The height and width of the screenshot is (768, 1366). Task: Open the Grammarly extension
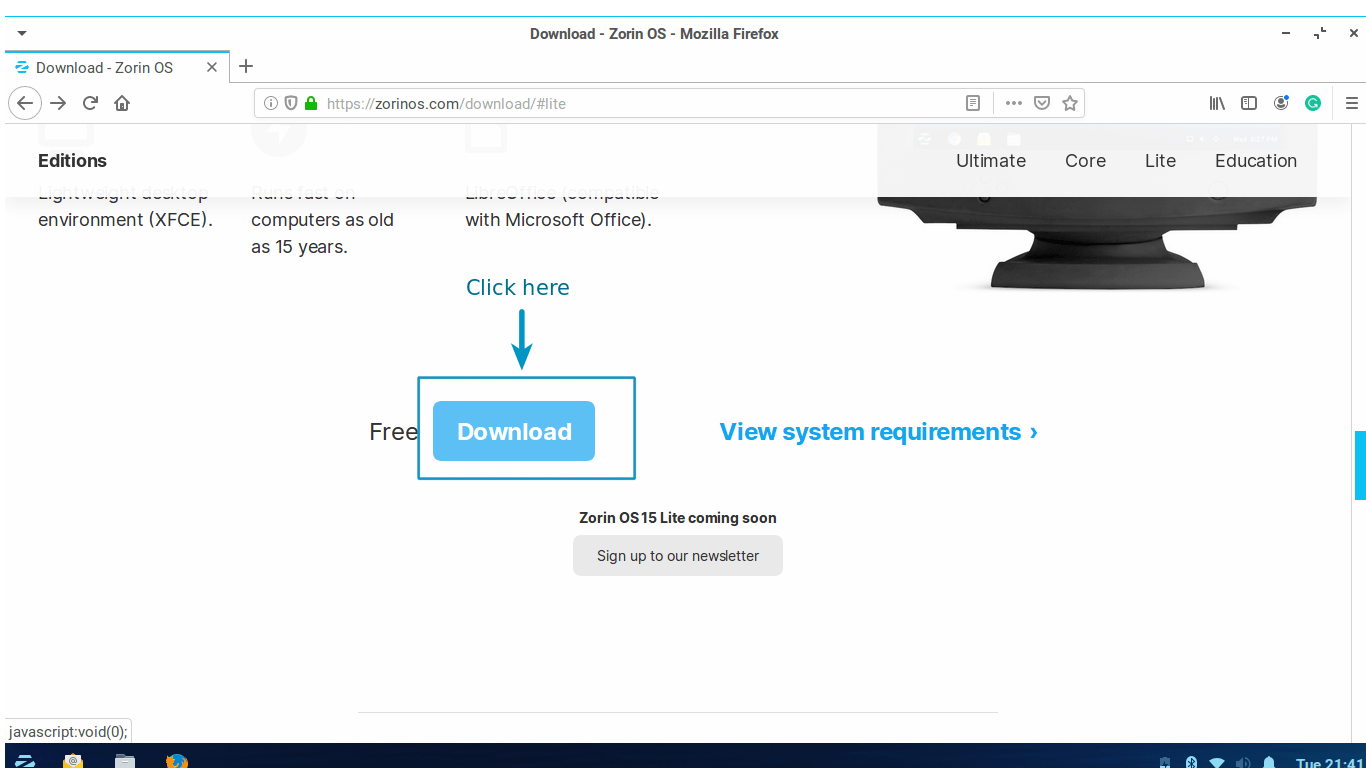(1313, 103)
